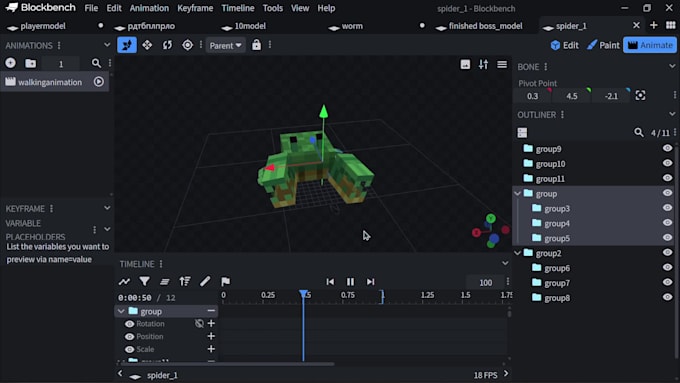This screenshot has height=383, width=680.
Task: Open the viewport hamburger menu
Action: pos(502,65)
